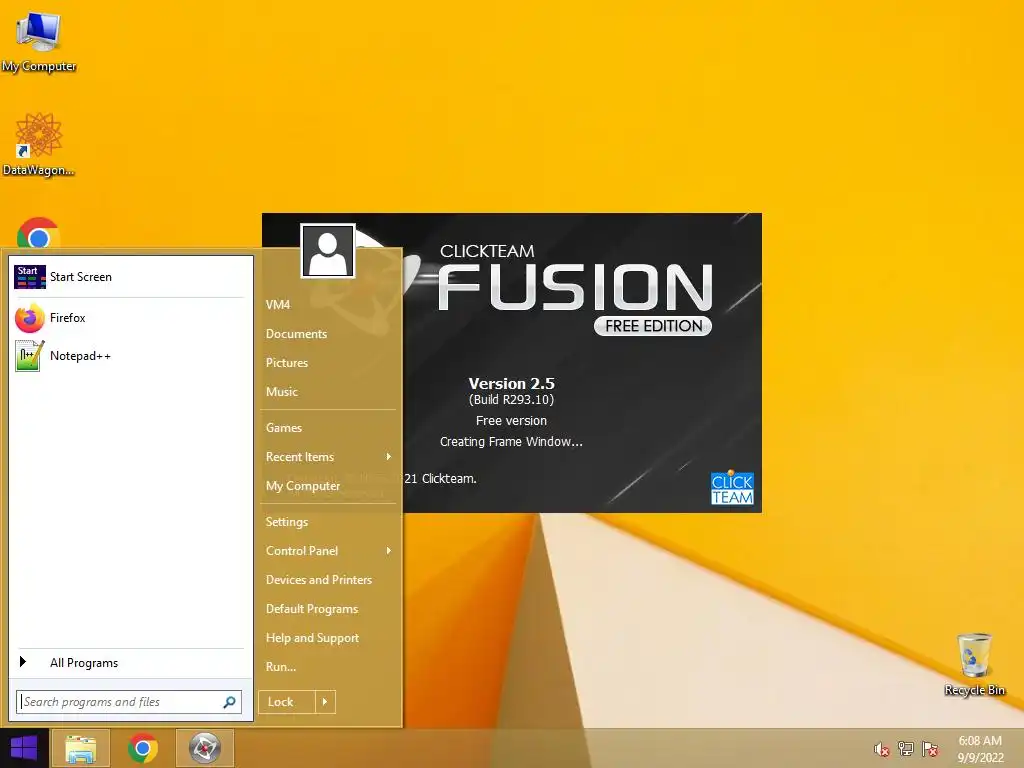Image resolution: width=1024 pixels, height=768 pixels.
Task: Expand the Control Panel submenu arrow
Action: tap(389, 551)
